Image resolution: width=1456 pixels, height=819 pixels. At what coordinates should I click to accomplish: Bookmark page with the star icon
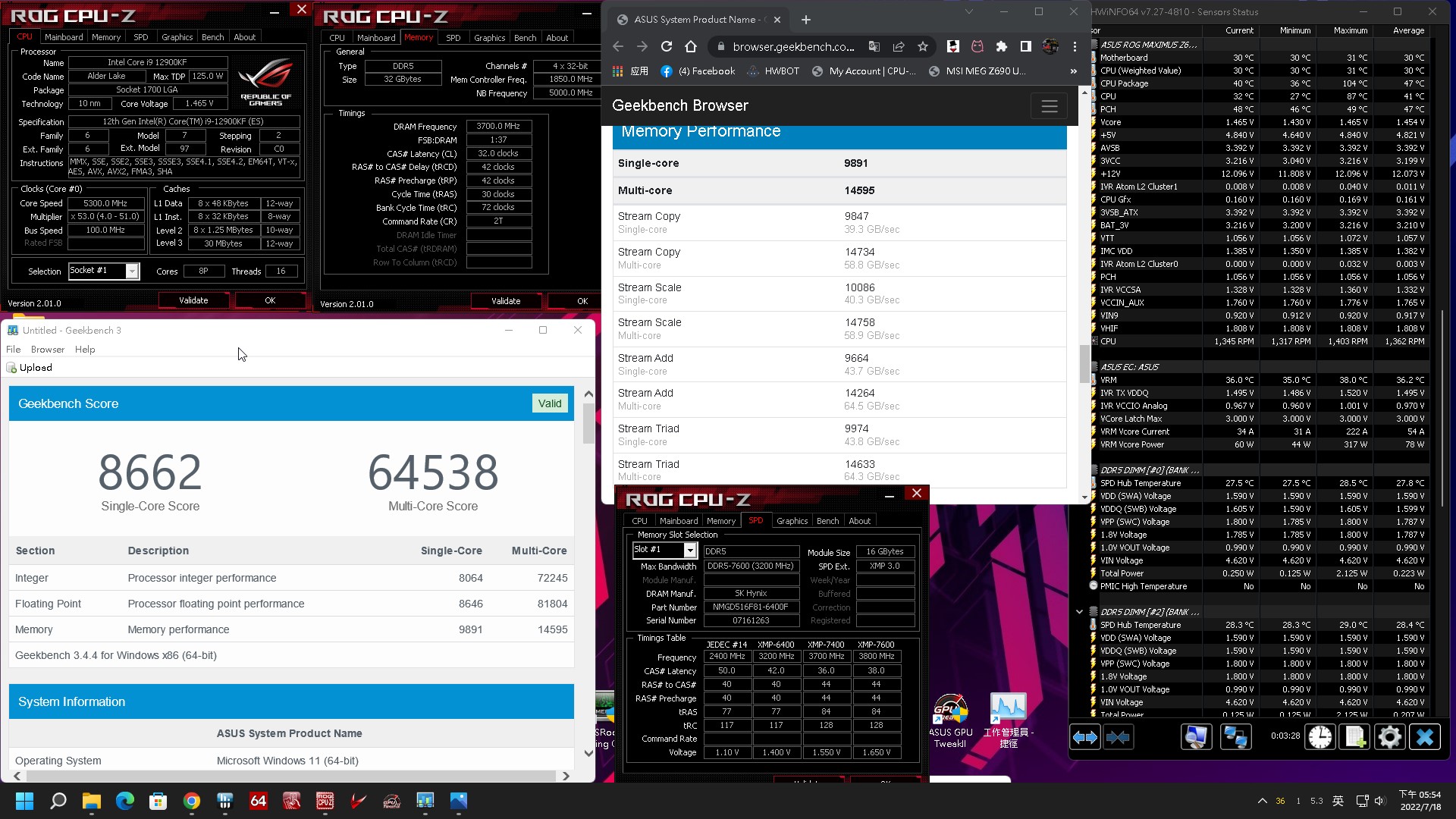923,47
